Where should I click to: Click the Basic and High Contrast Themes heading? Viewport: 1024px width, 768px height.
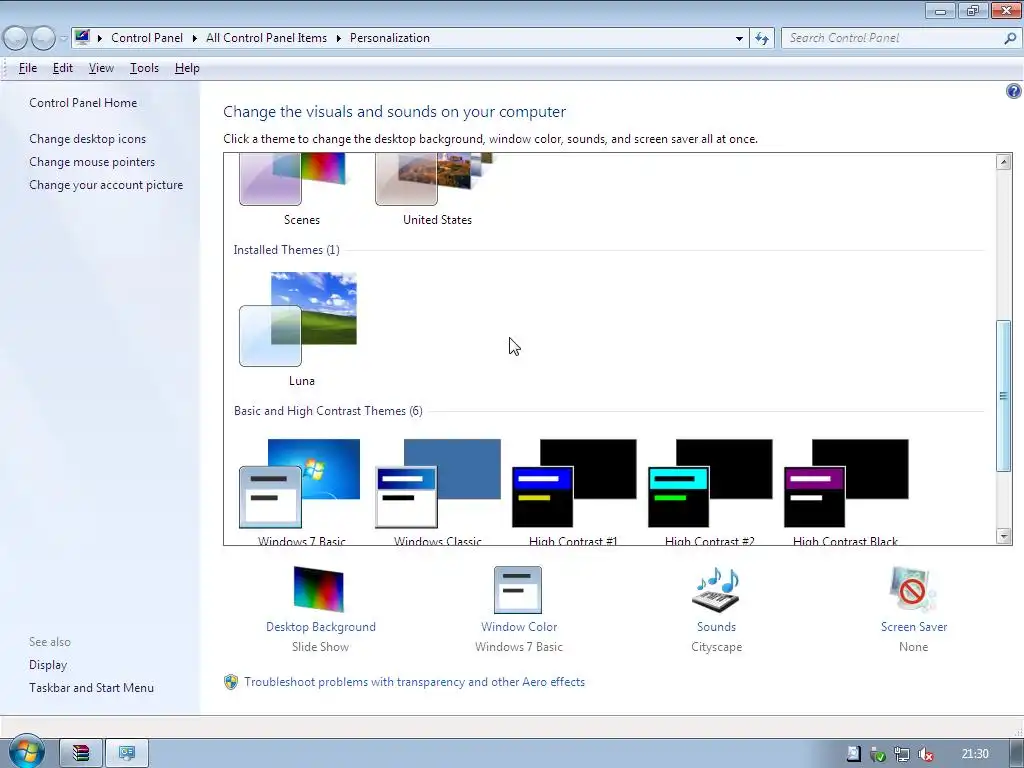click(x=328, y=411)
